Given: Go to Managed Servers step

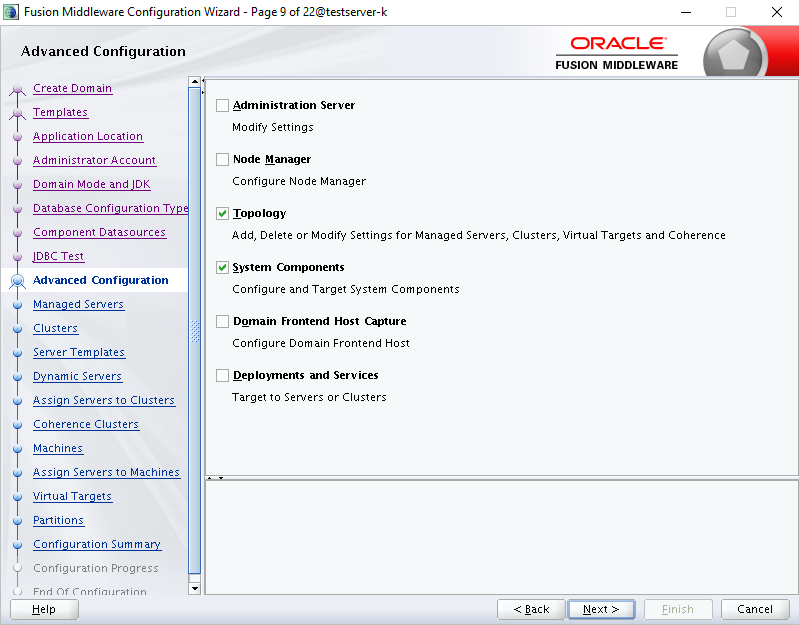Looking at the screenshot, I should pyautogui.click(x=78, y=304).
